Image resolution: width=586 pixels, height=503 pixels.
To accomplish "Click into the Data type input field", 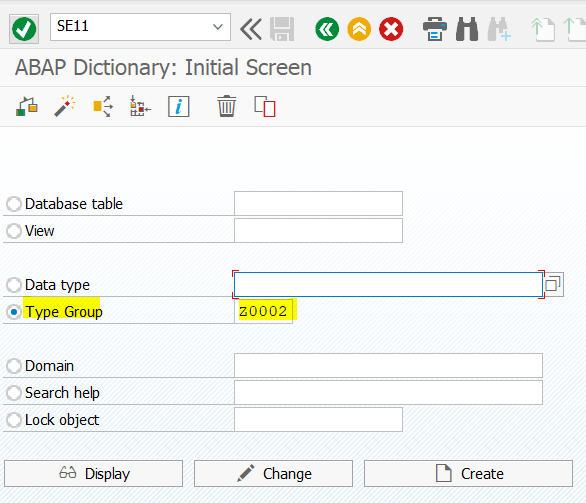I will pyautogui.click(x=388, y=285).
